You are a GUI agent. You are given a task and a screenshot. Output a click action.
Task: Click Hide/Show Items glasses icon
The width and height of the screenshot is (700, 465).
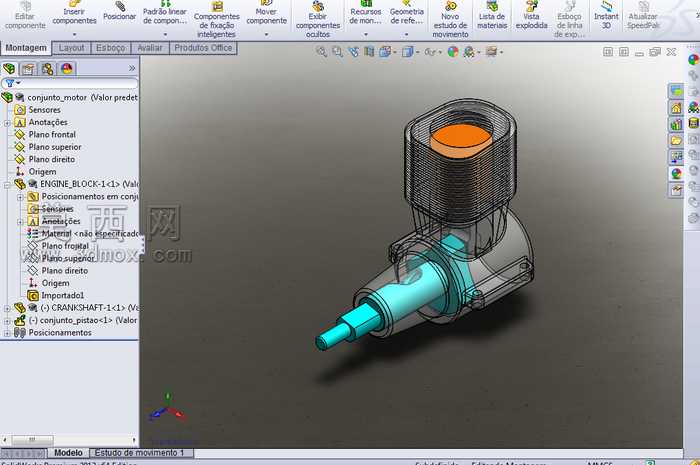click(x=430, y=52)
